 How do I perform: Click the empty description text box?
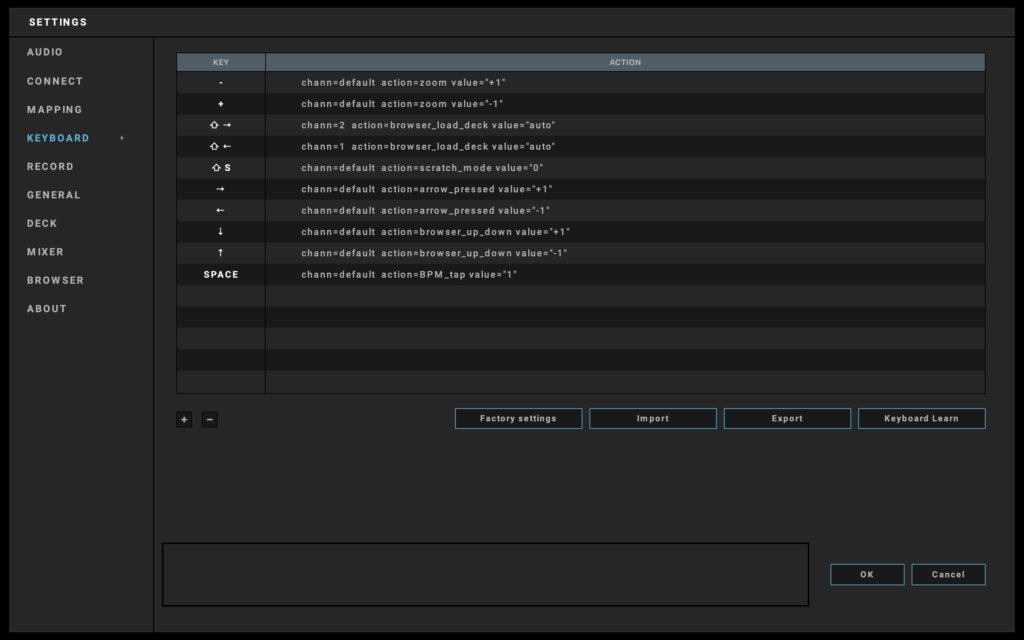[x=485, y=574]
